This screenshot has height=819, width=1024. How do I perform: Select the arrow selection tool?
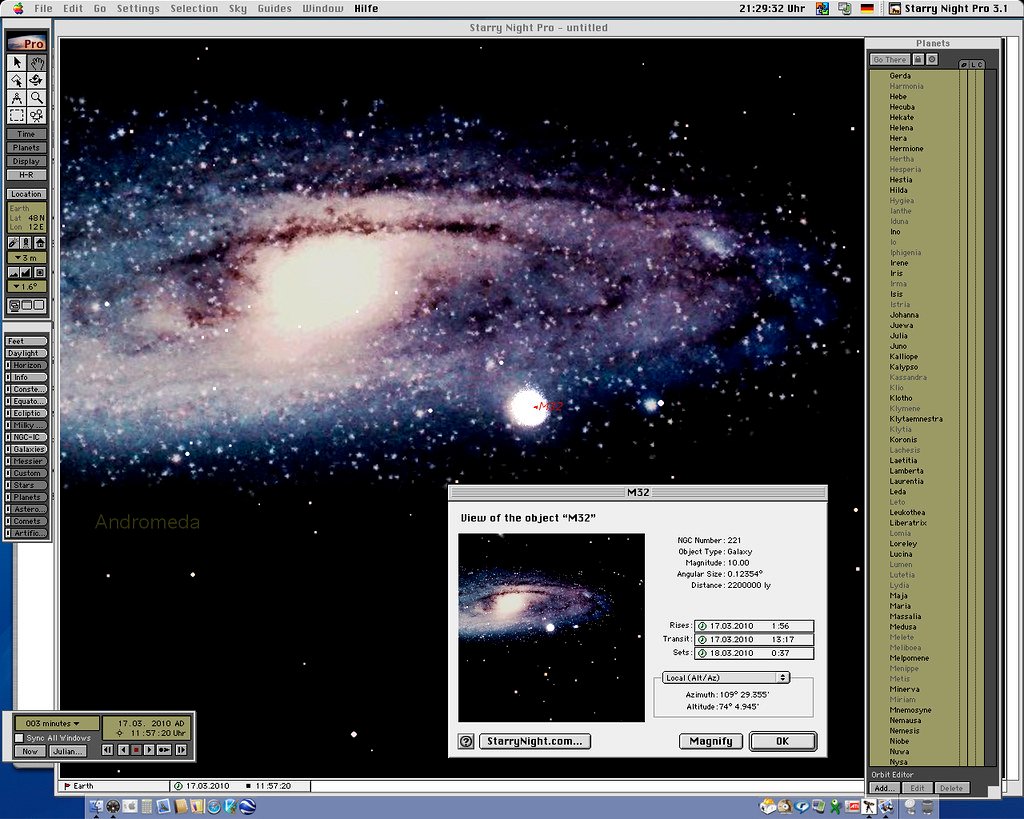pos(17,63)
